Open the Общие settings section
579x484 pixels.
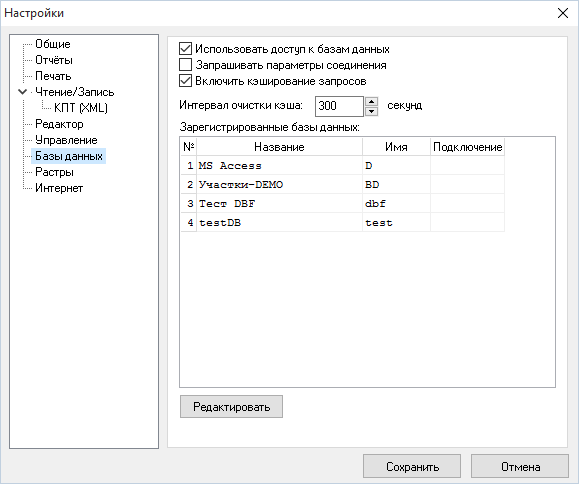53,44
